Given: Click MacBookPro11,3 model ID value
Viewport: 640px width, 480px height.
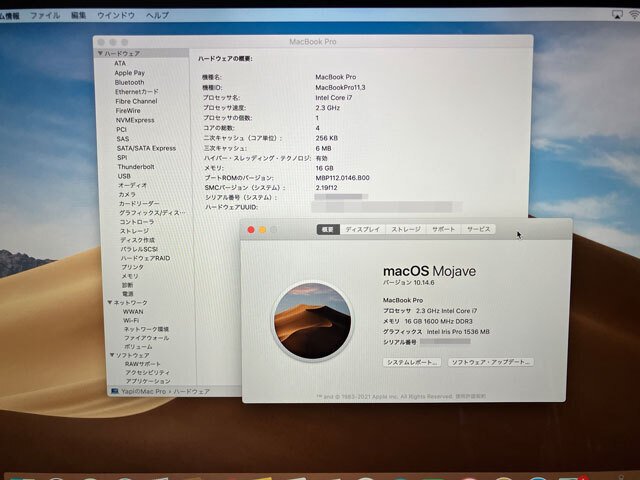Looking at the screenshot, I should (340, 87).
